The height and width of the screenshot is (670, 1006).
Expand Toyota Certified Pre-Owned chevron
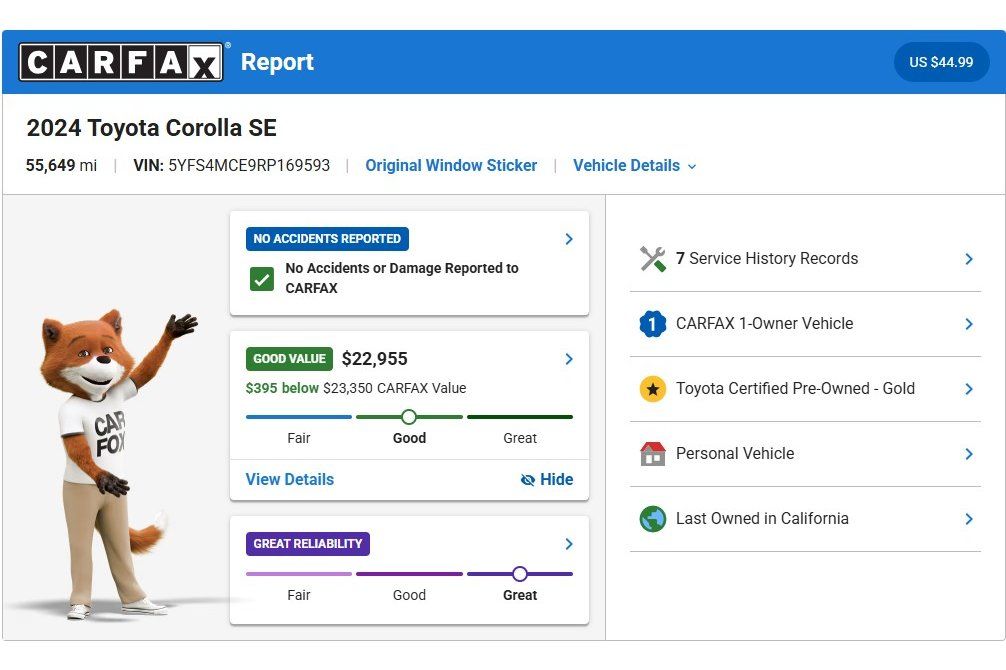(969, 389)
